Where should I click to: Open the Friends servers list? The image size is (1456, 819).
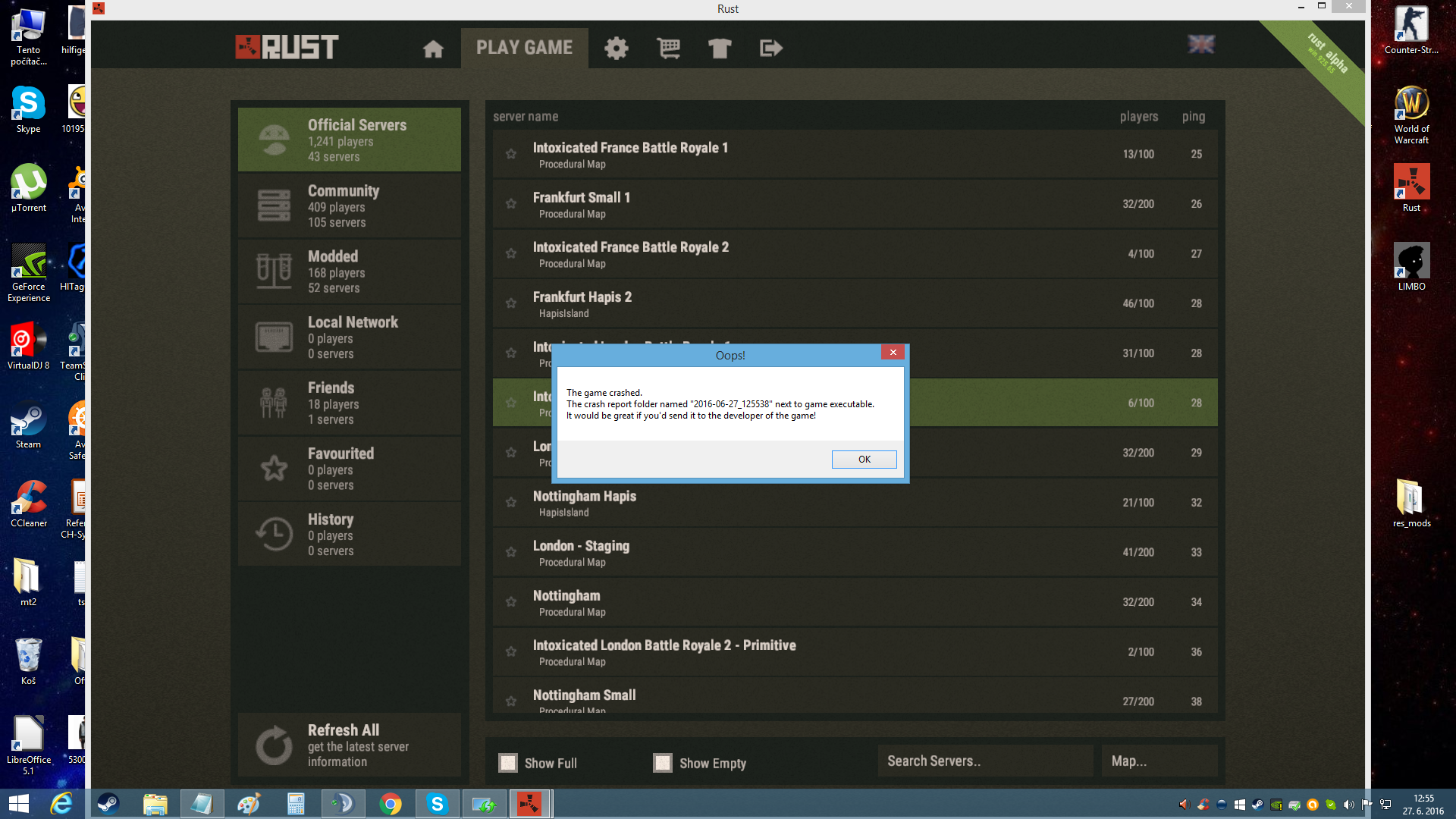[x=350, y=403]
